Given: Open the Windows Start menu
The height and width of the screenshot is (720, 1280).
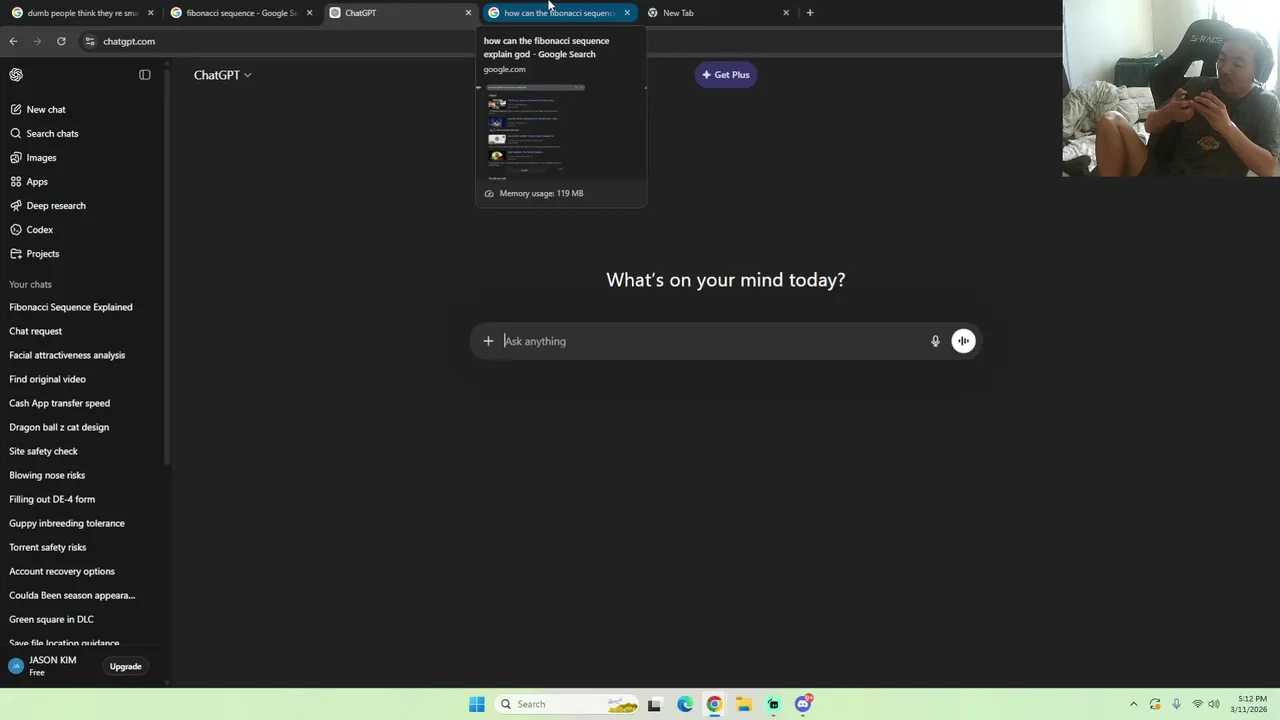Looking at the screenshot, I should point(477,704).
